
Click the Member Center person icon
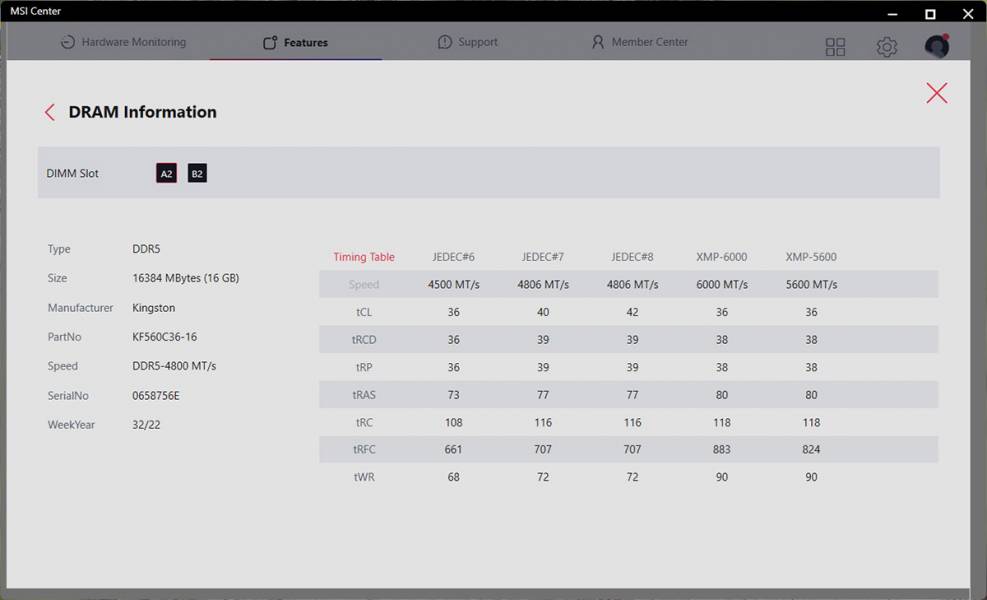coord(597,42)
